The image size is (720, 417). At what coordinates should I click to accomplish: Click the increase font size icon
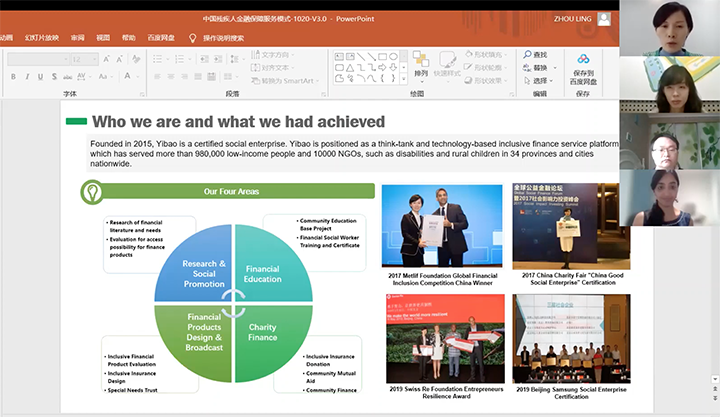click(106, 59)
